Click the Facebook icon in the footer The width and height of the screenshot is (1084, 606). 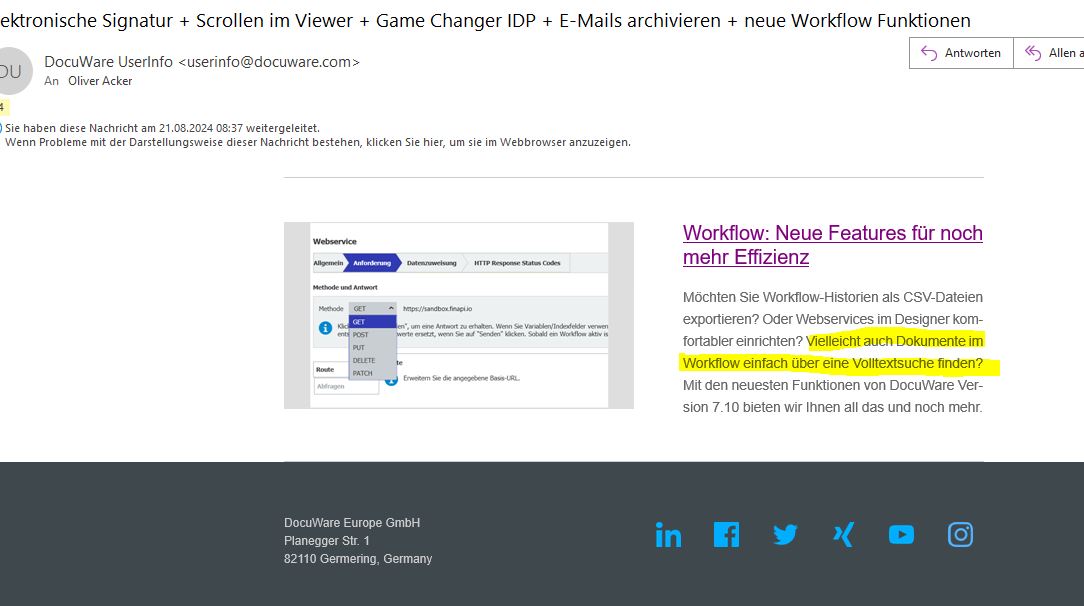pos(726,535)
